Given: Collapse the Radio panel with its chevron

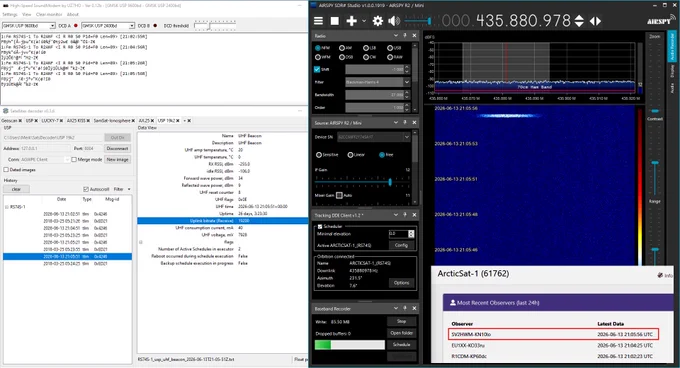Looking at the screenshot, I should pos(396,36).
